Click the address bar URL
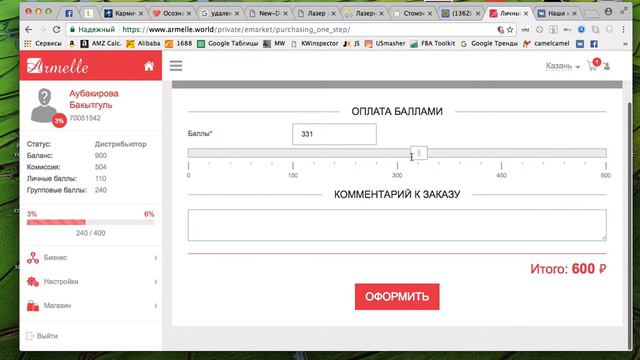Image resolution: width=640 pixels, height=360 pixels. (x=236, y=29)
